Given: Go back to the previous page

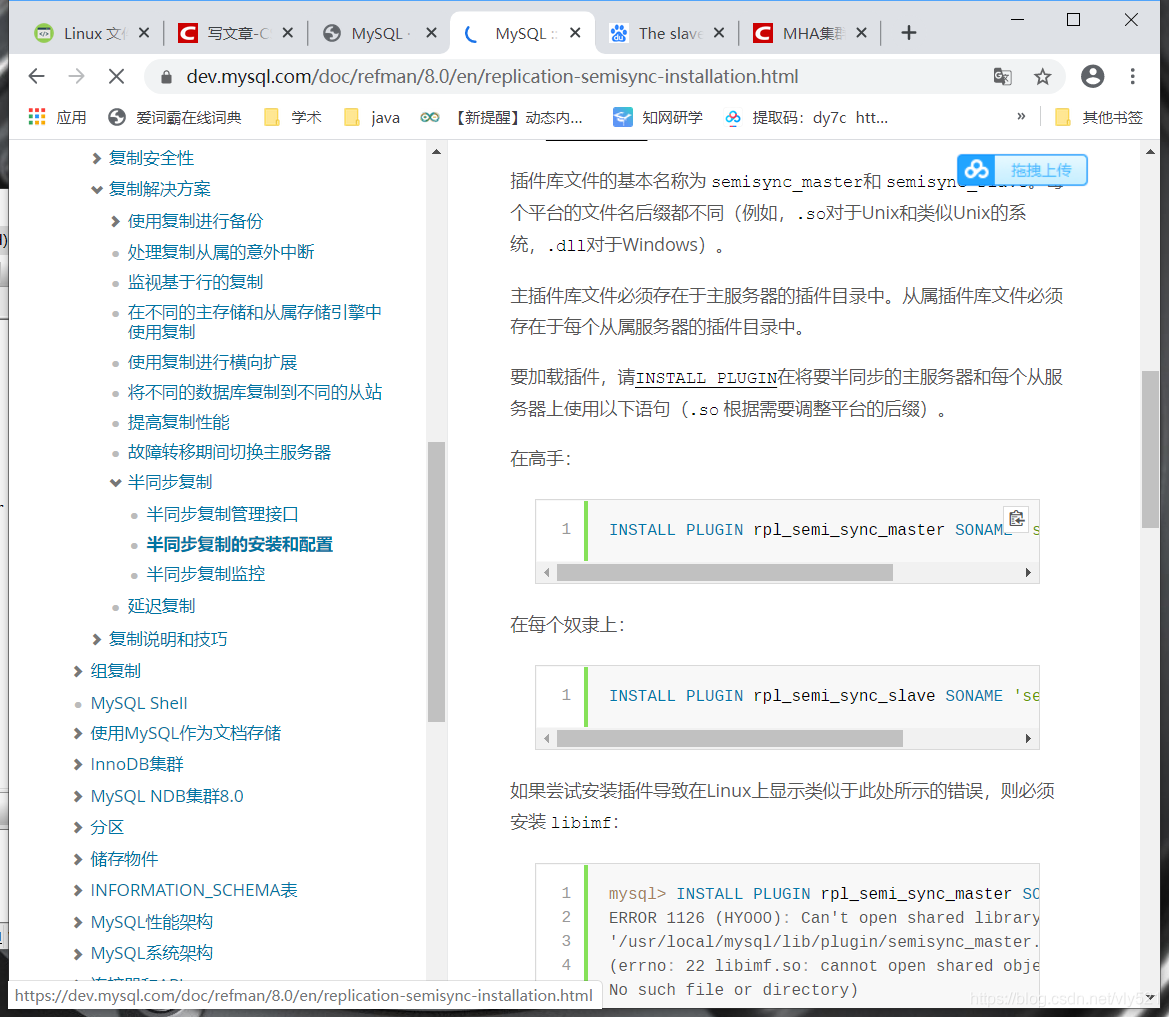Looking at the screenshot, I should (37, 76).
